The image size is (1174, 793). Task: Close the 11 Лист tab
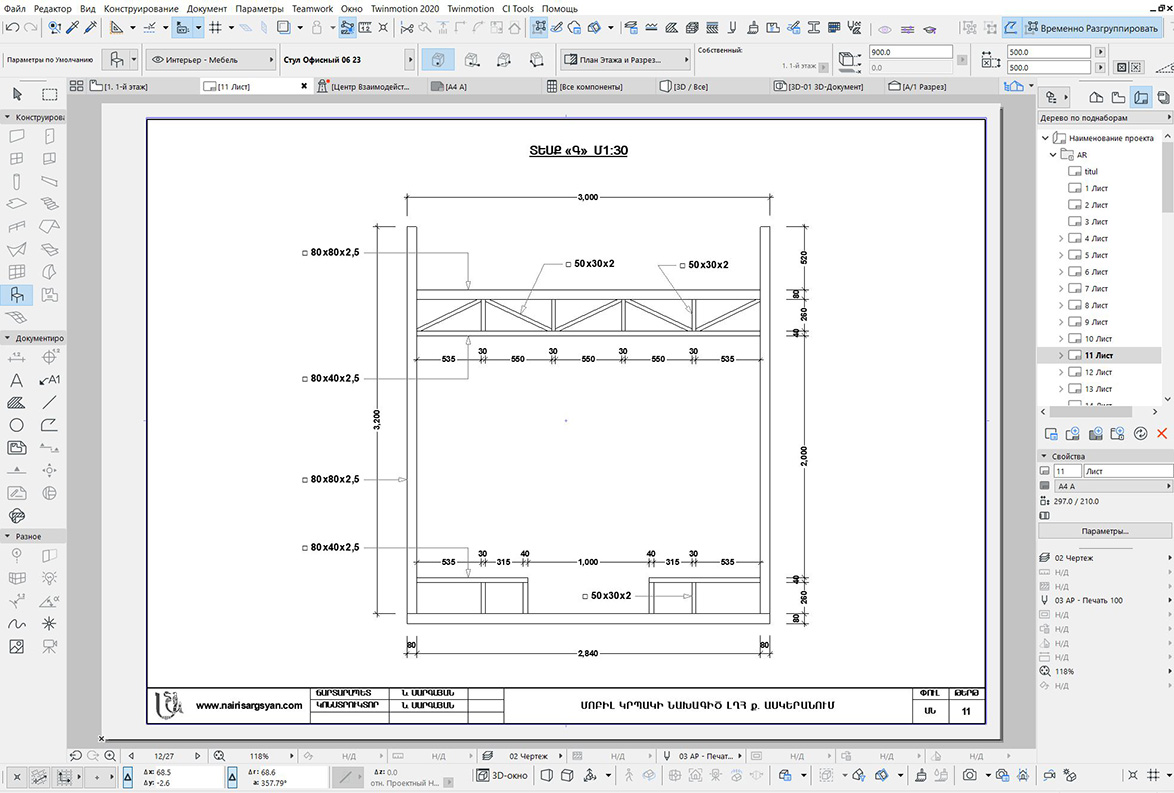(x=304, y=86)
